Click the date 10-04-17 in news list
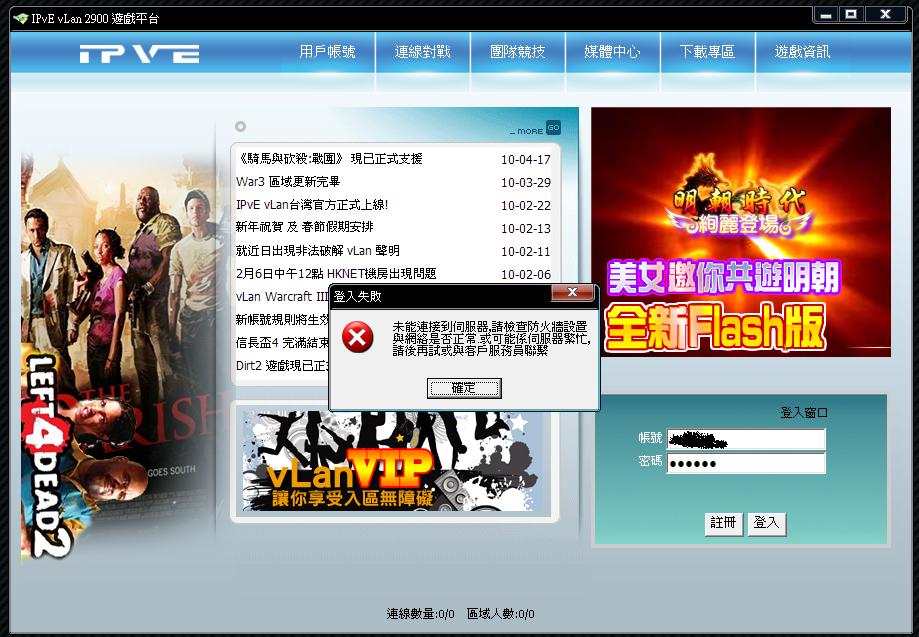 pos(526,159)
